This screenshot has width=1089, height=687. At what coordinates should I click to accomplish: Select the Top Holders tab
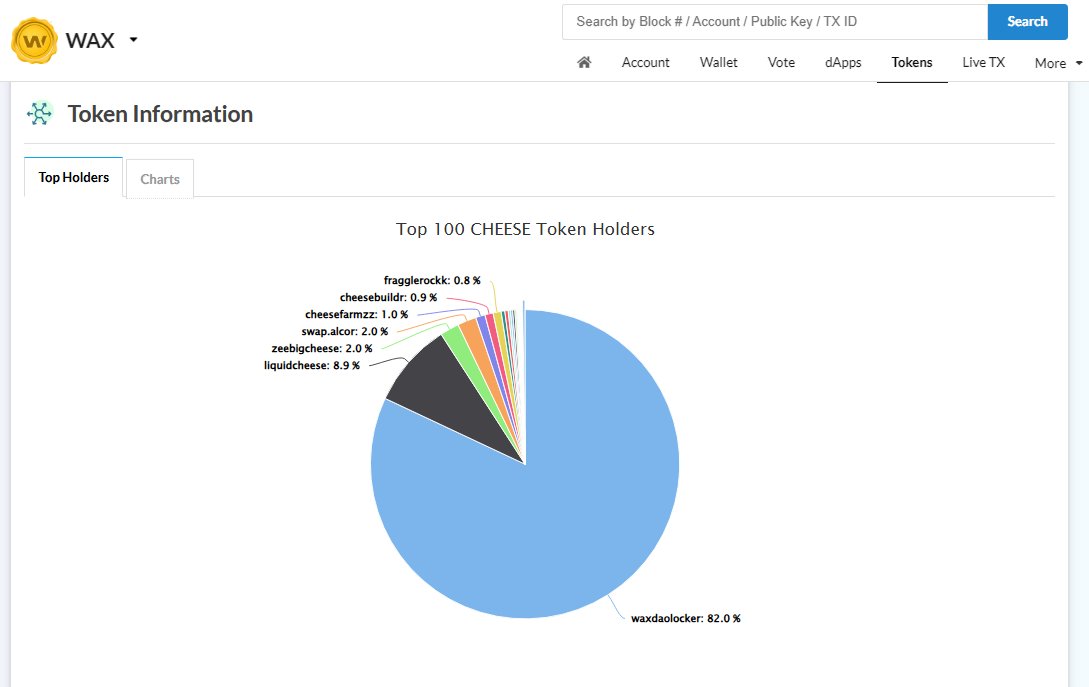[74, 177]
